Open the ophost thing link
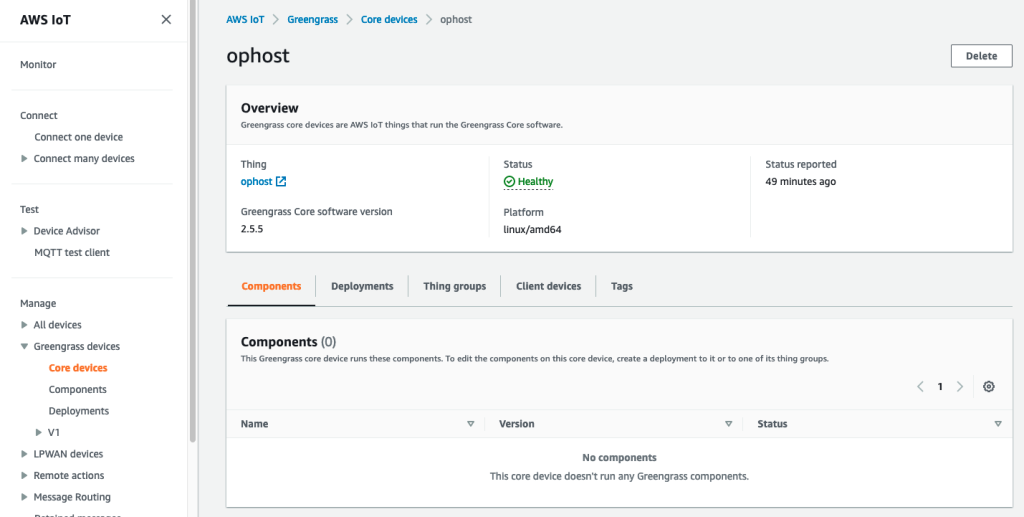This screenshot has height=517, width=1024. tap(257, 181)
